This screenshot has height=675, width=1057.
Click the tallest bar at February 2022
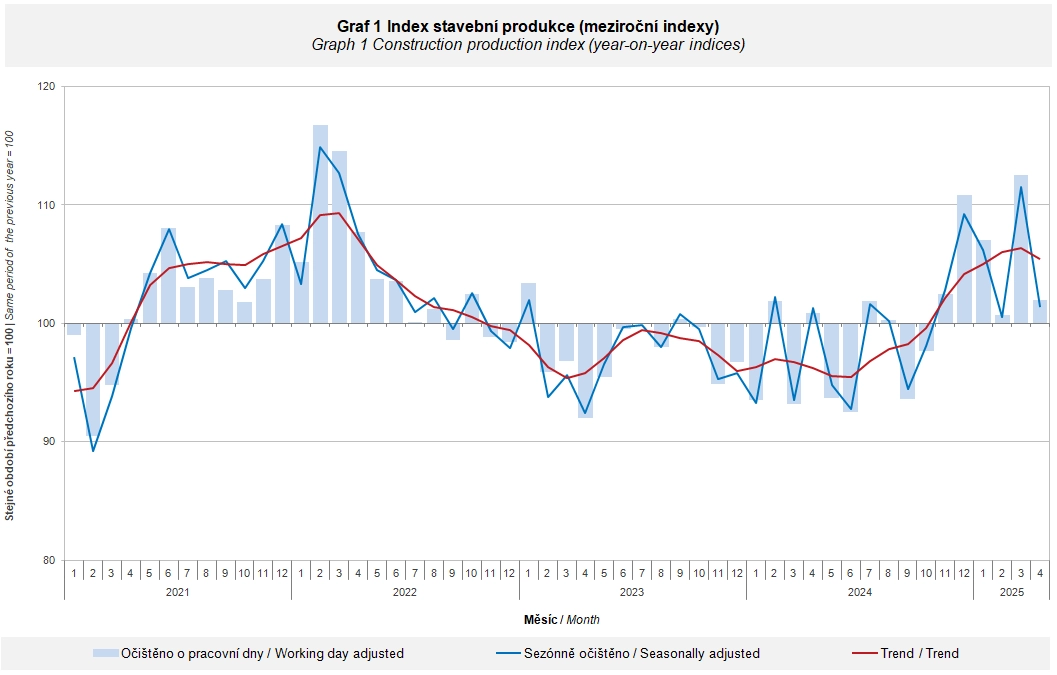[320, 224]
